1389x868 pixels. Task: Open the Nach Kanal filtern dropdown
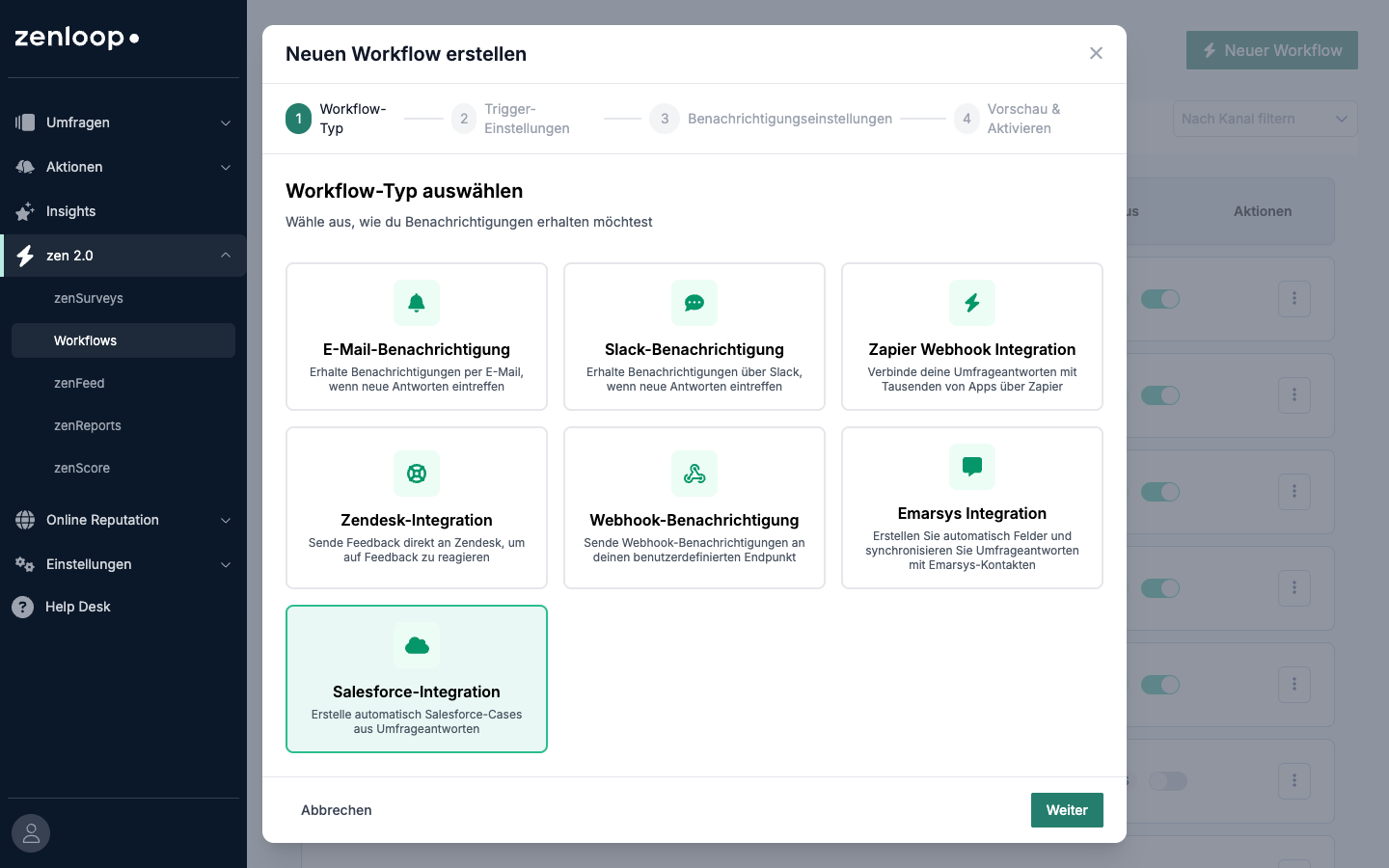[1265, 119]
